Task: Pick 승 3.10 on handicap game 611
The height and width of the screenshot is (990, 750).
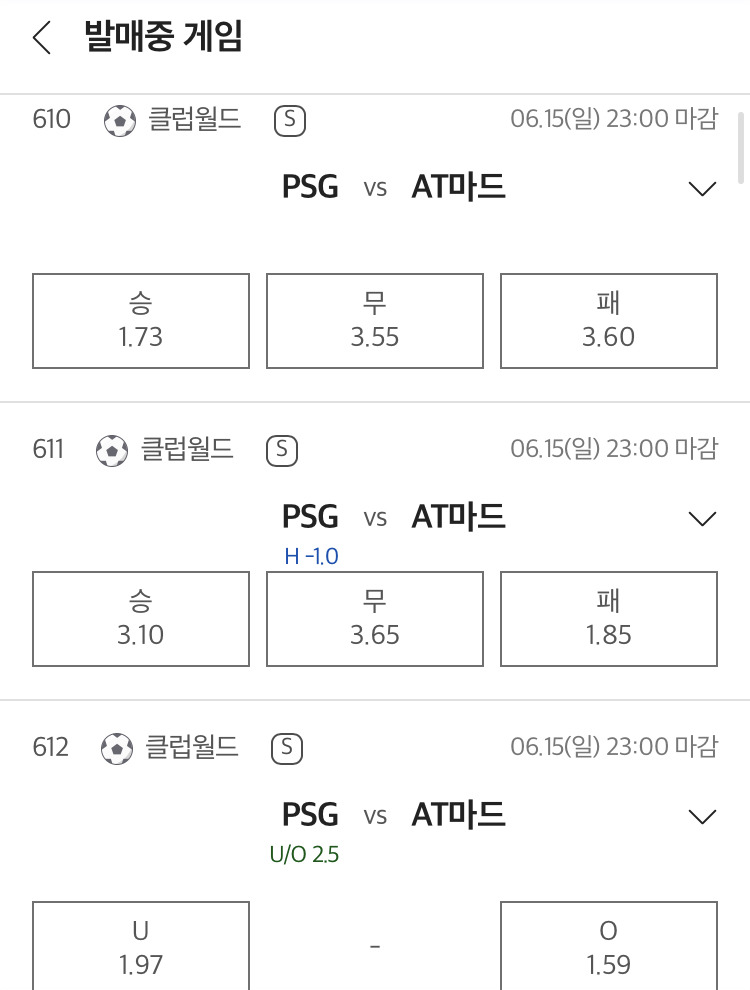Action: tap(141, 619)
